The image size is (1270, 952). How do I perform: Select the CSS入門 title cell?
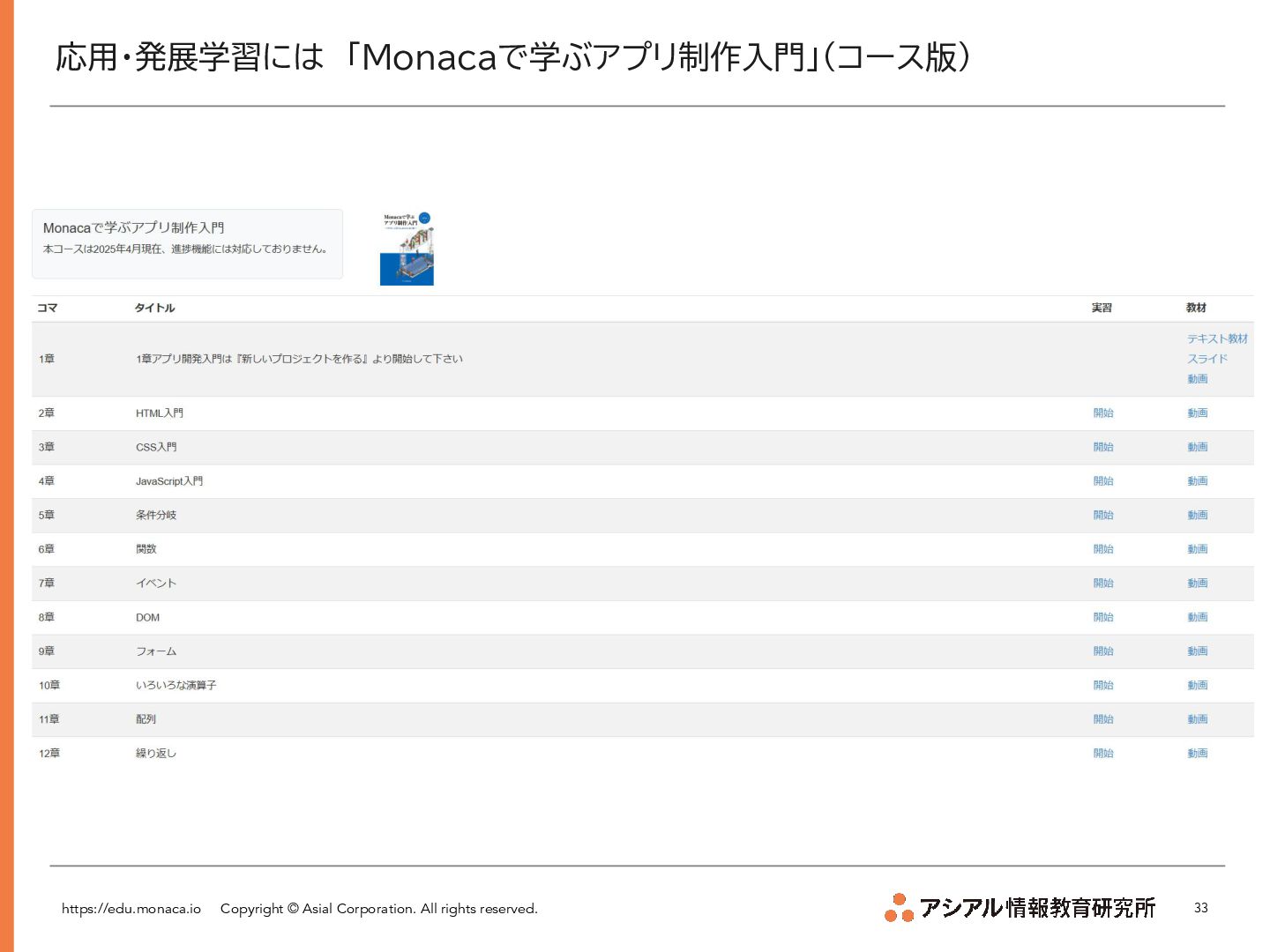[x=156, y=447]
